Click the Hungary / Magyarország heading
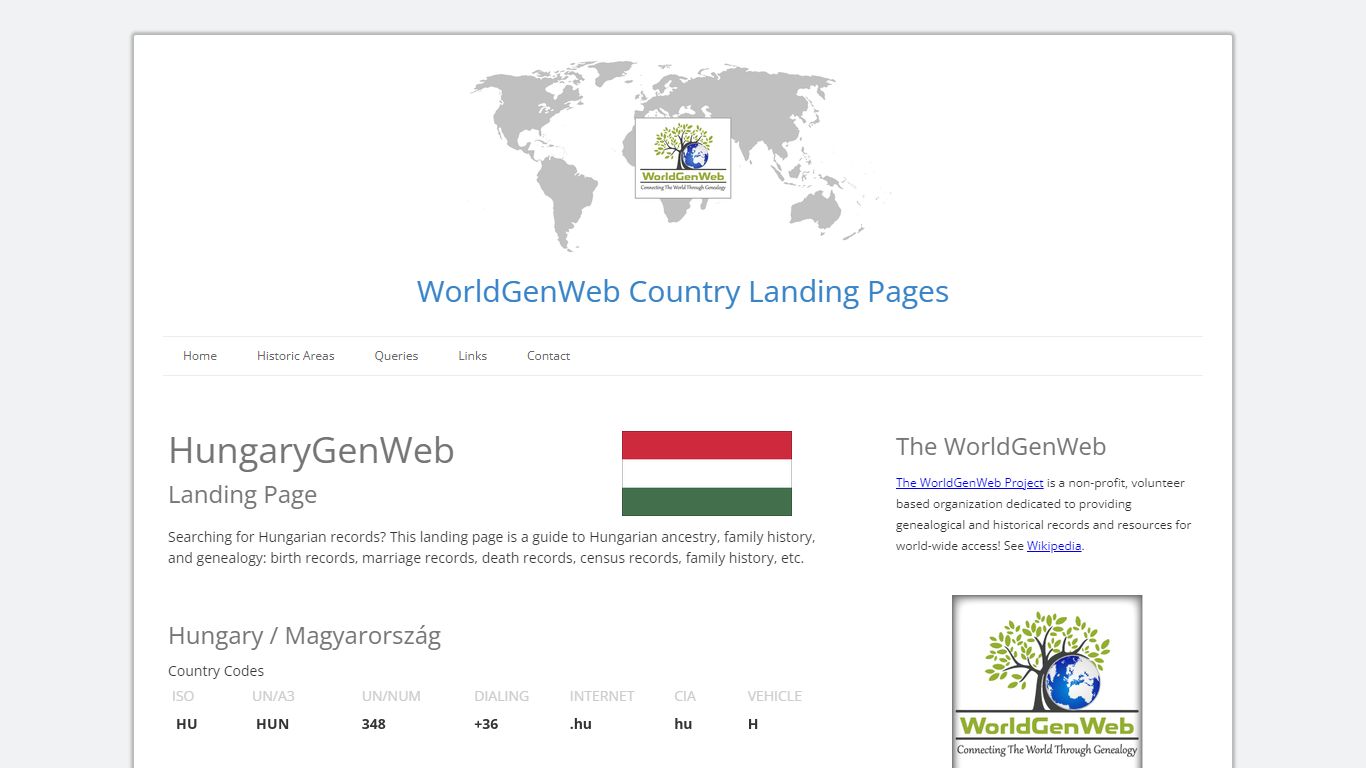This screenshot has height=768, width=1366. point(304,636)
